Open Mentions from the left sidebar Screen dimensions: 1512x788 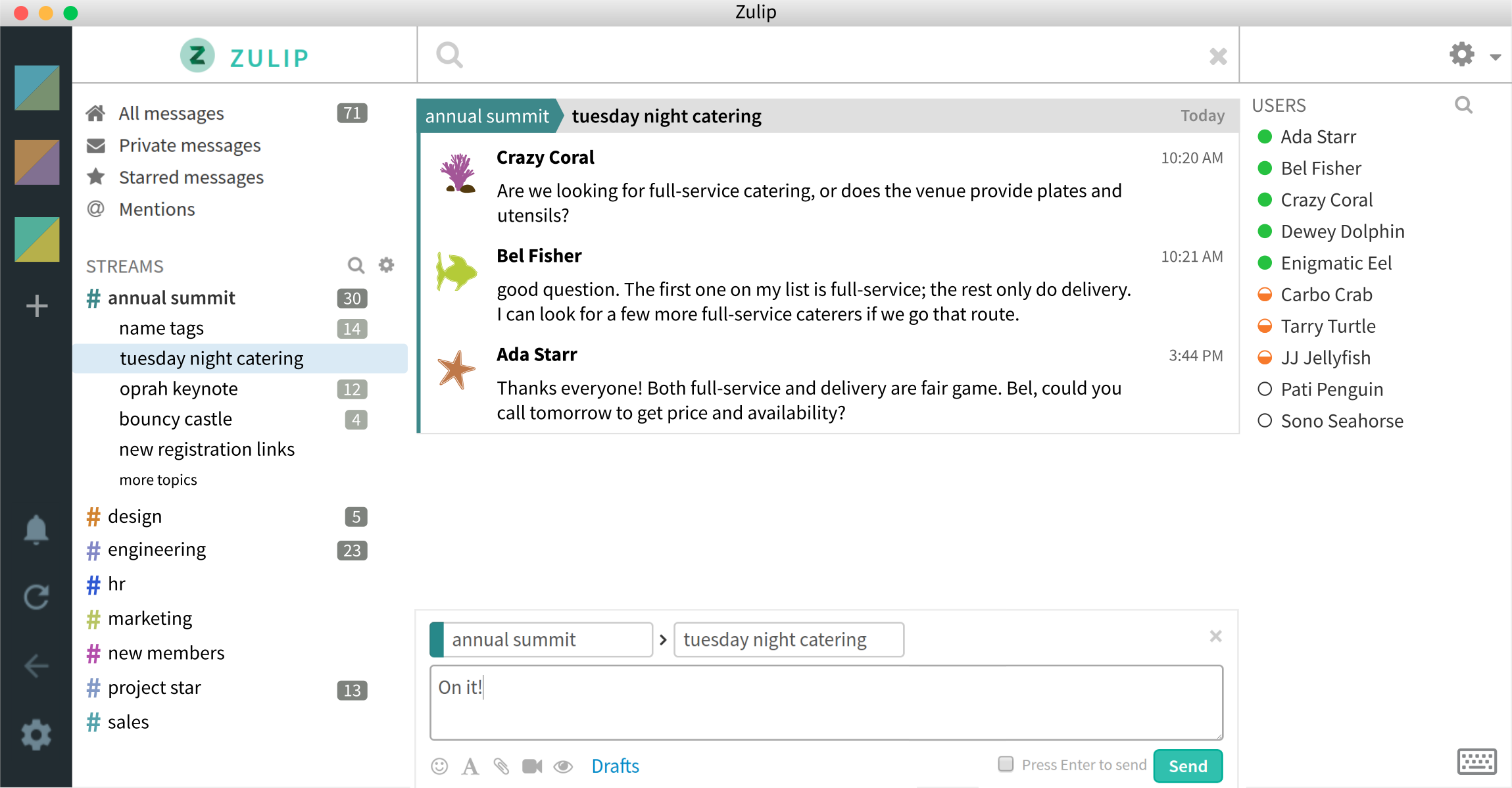[x=157, y=209]
